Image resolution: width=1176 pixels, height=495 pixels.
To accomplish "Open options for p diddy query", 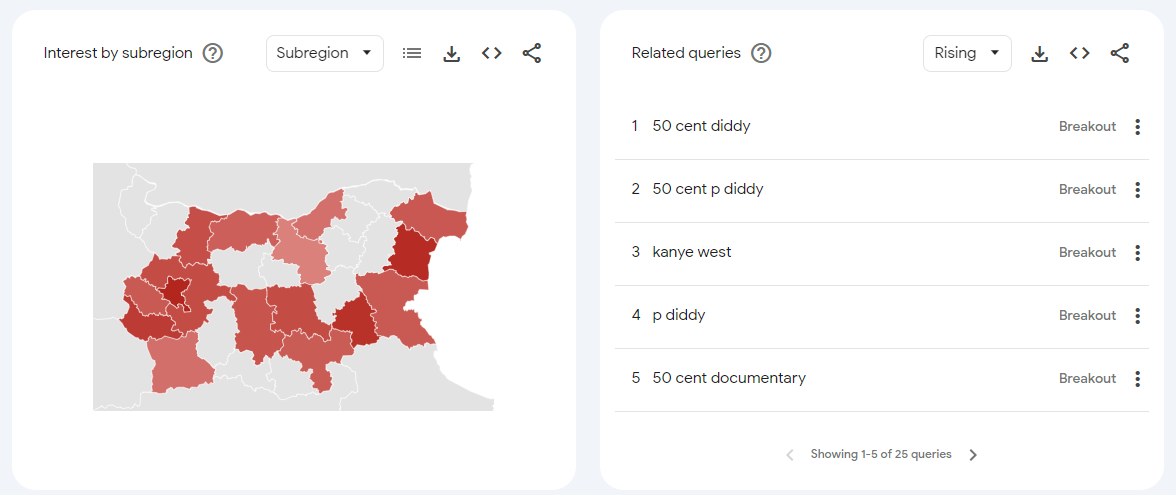I will [x=1138, y=316].
